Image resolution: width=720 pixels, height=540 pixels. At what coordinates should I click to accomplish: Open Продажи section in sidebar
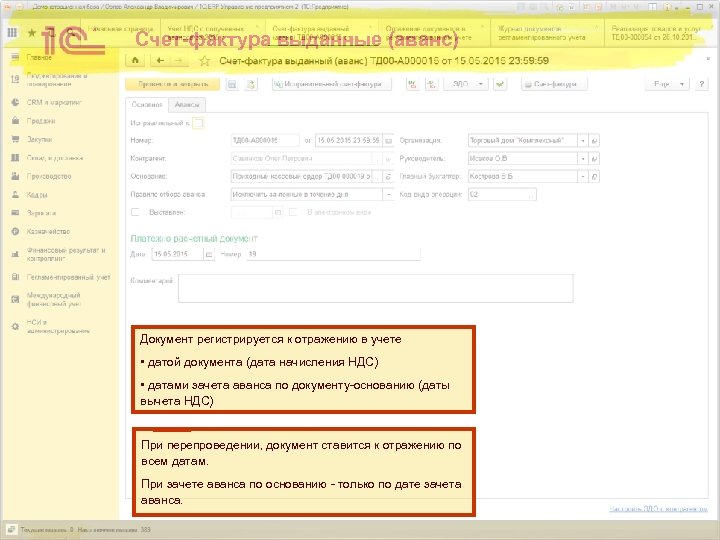(41, 121)
